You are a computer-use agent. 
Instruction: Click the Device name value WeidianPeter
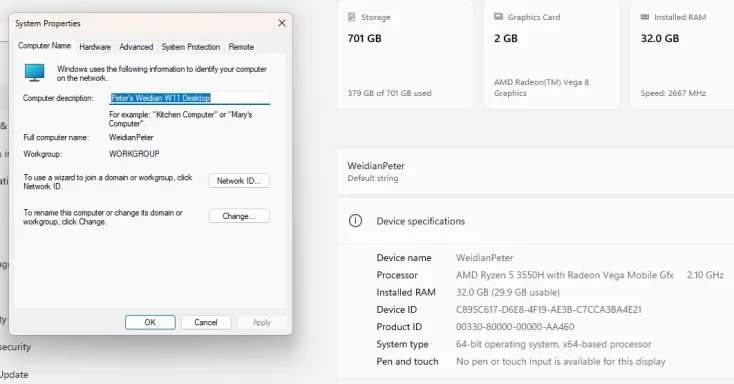pos(484,258)
